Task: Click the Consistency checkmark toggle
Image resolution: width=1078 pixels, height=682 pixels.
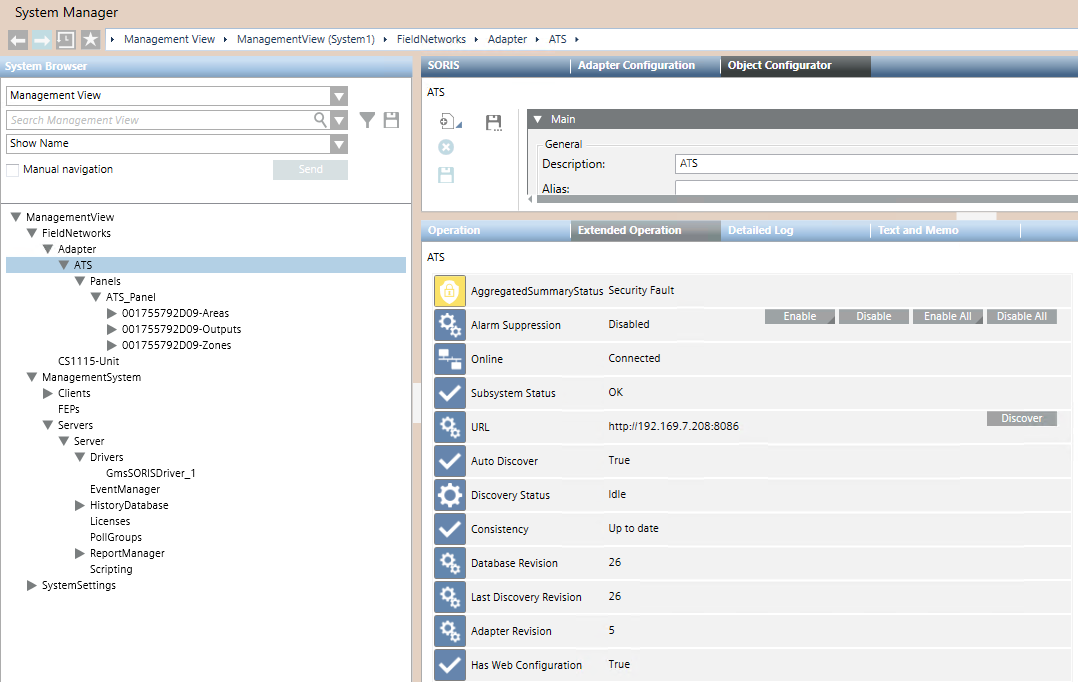Action: [x=449, y=528]
